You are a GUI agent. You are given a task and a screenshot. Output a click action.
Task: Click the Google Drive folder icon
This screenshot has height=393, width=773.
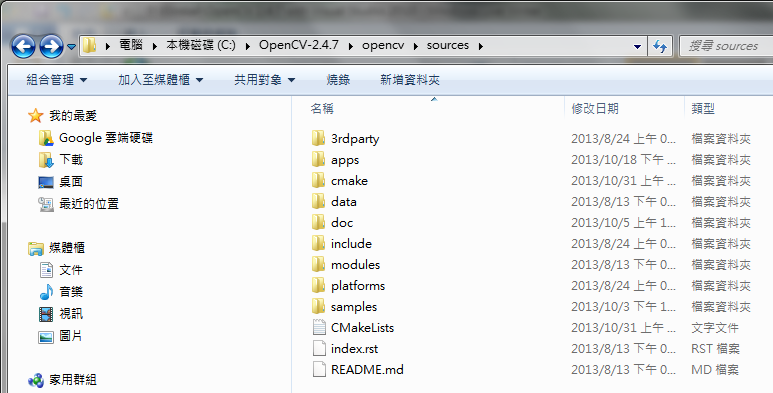(x=45, y=138)
